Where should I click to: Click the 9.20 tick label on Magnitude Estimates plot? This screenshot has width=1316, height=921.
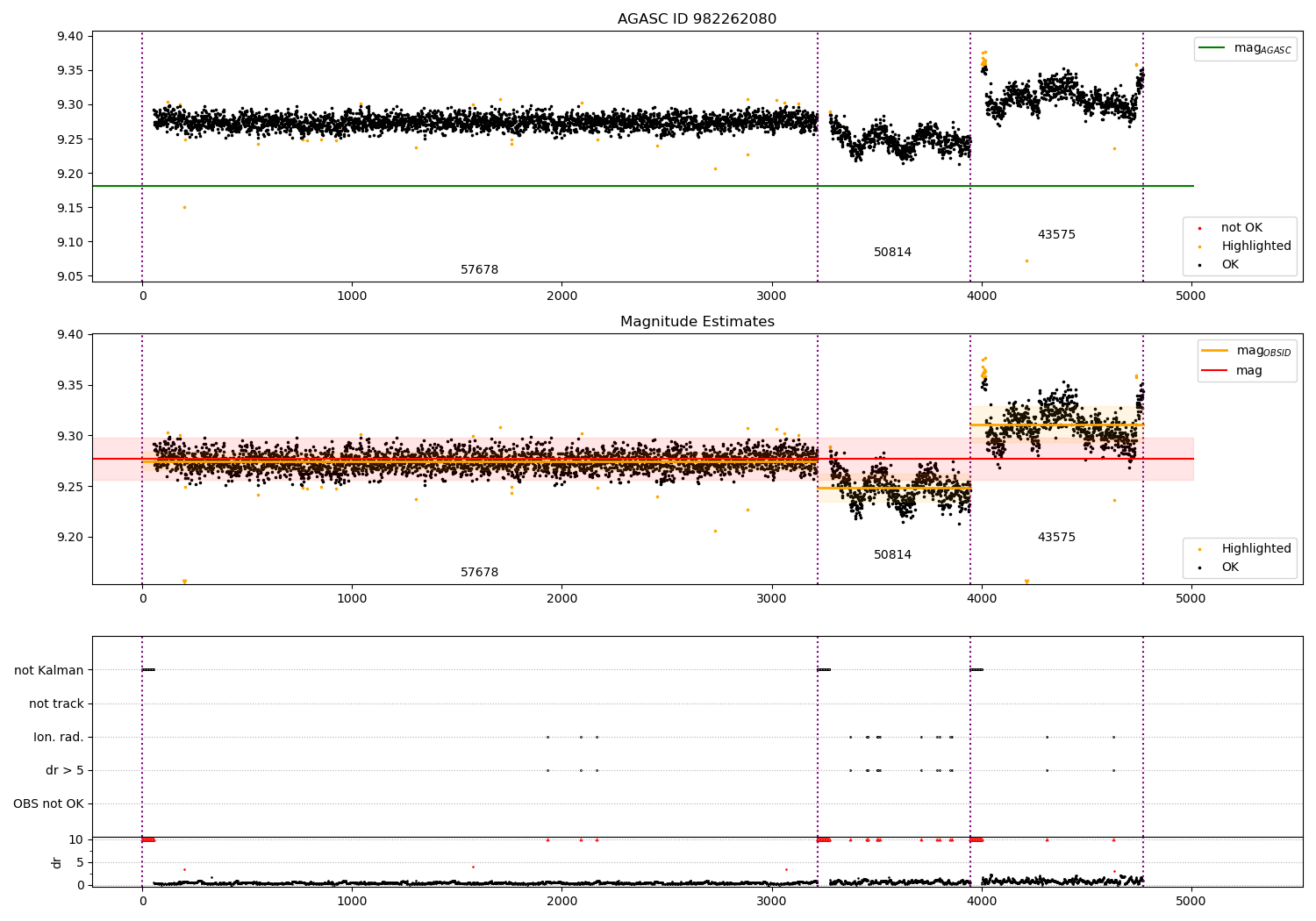[71, 538]
